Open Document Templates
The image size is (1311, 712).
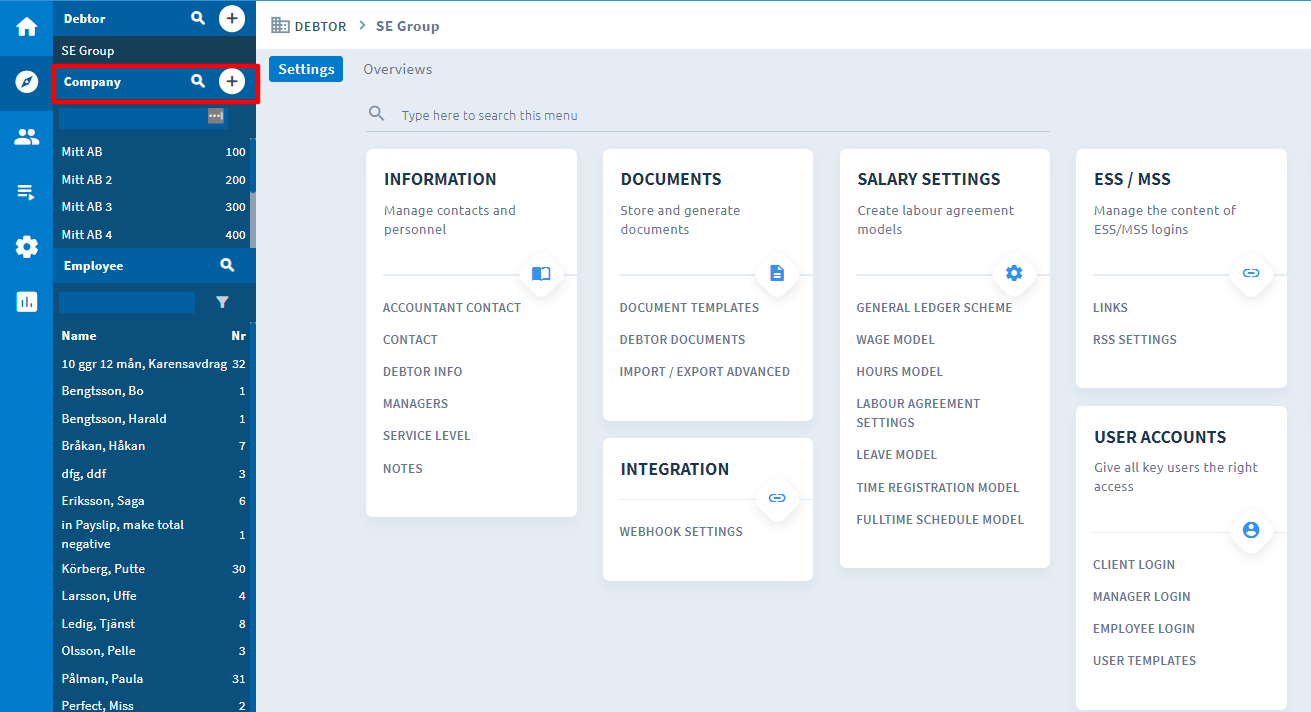click(x=689, y=308)
